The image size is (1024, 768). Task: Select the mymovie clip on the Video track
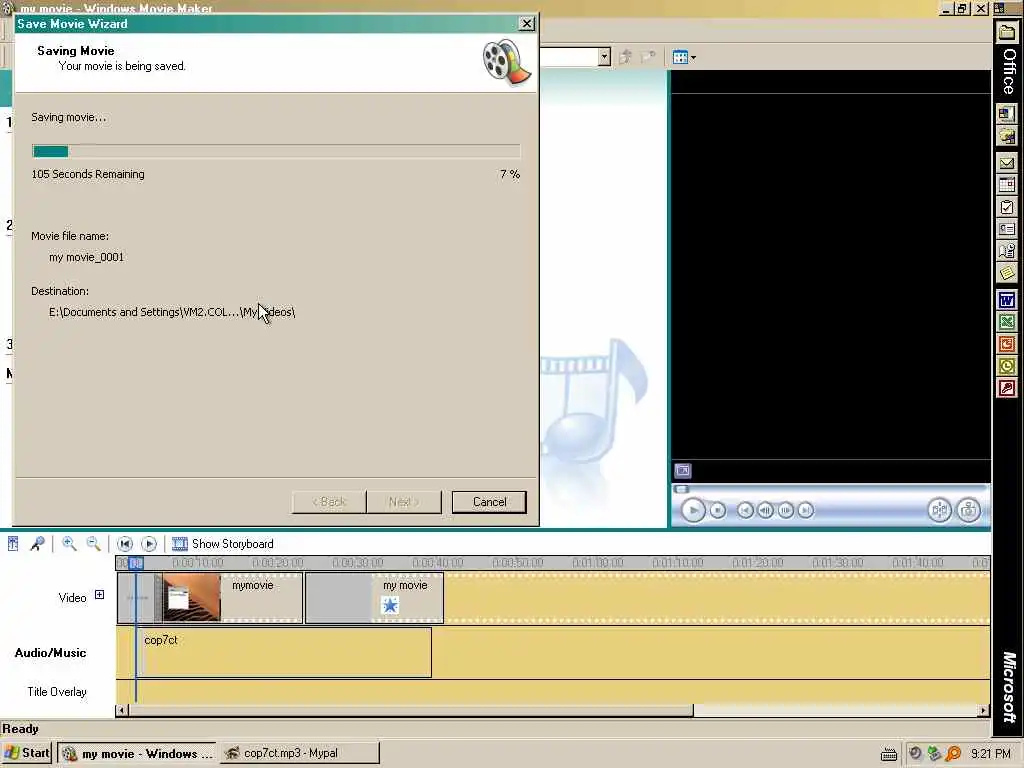coord(232,598)
